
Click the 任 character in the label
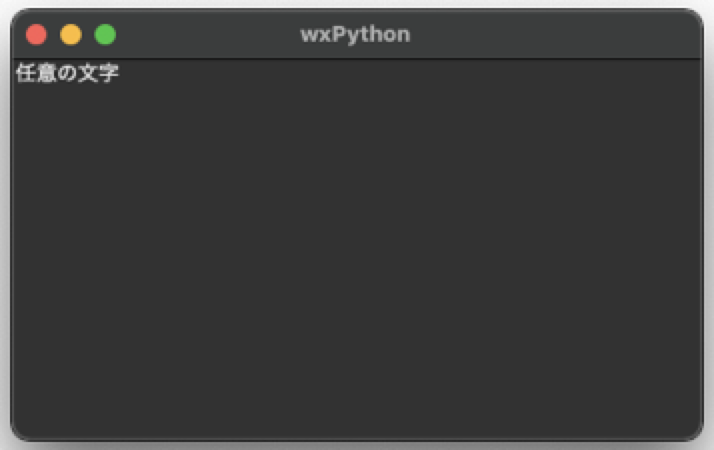click(x=26, y=73)
